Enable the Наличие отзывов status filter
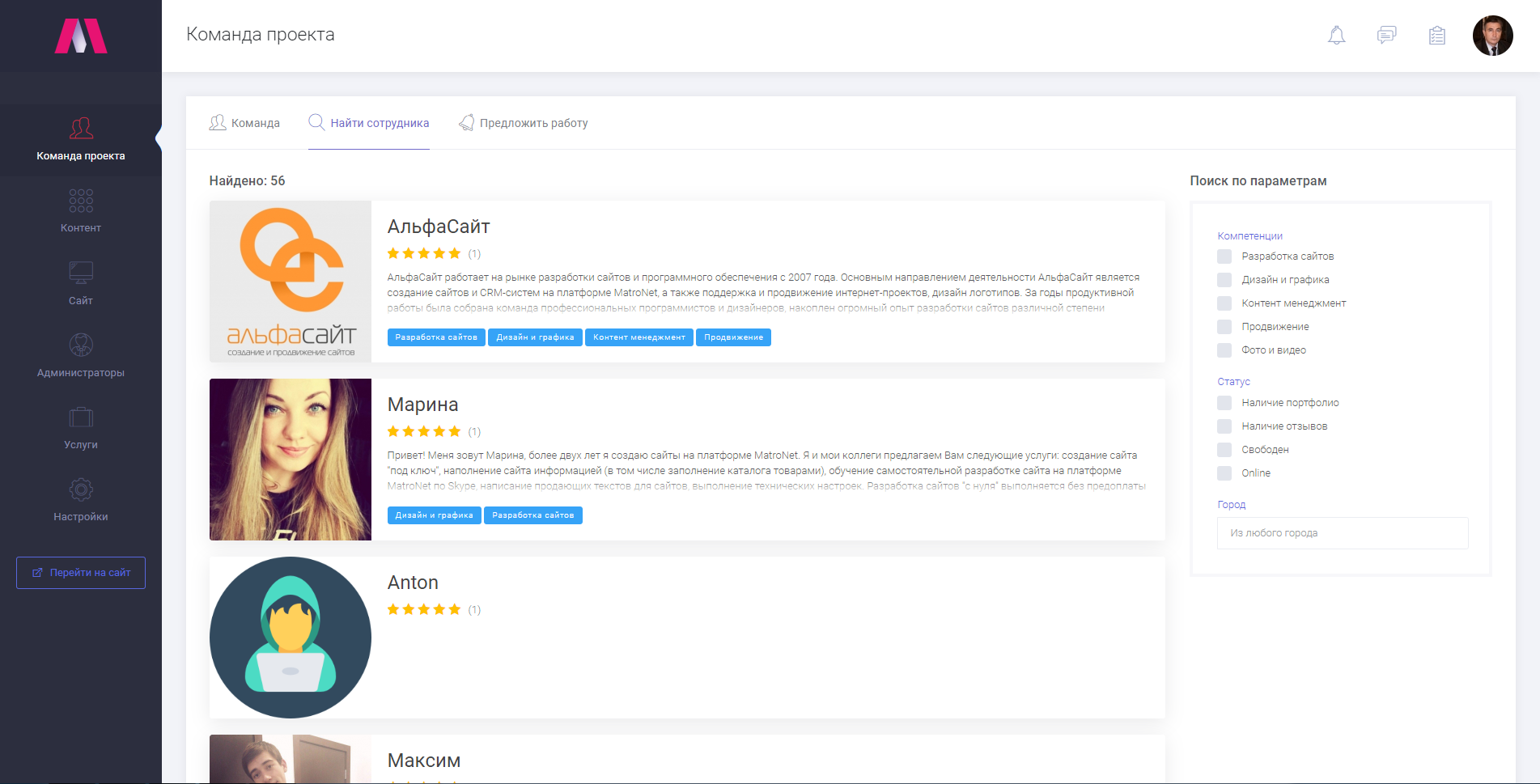Viewport: 1540px width, 784px height. (x=1224, y=426)
